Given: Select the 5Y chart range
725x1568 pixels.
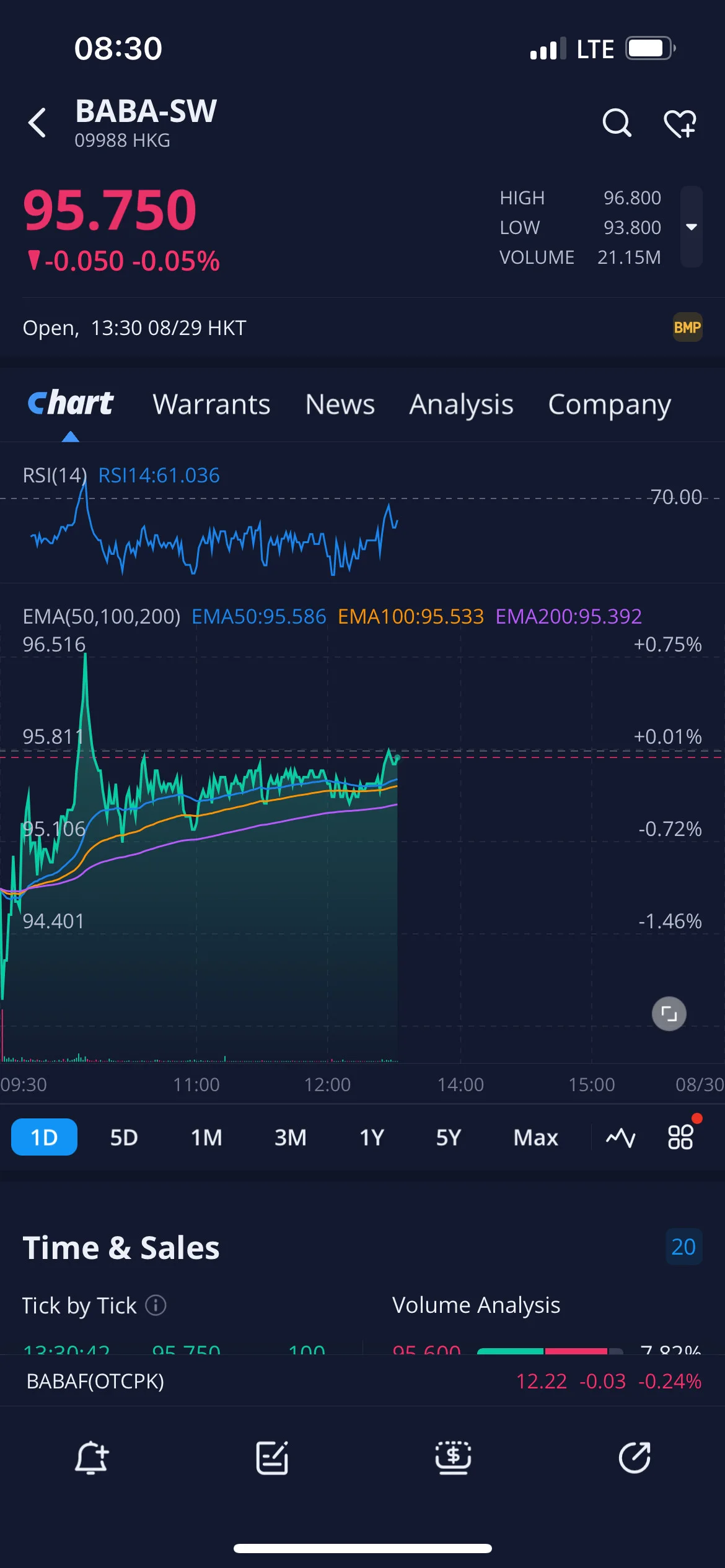Looking at the screenshot, I should [449, 1137].
